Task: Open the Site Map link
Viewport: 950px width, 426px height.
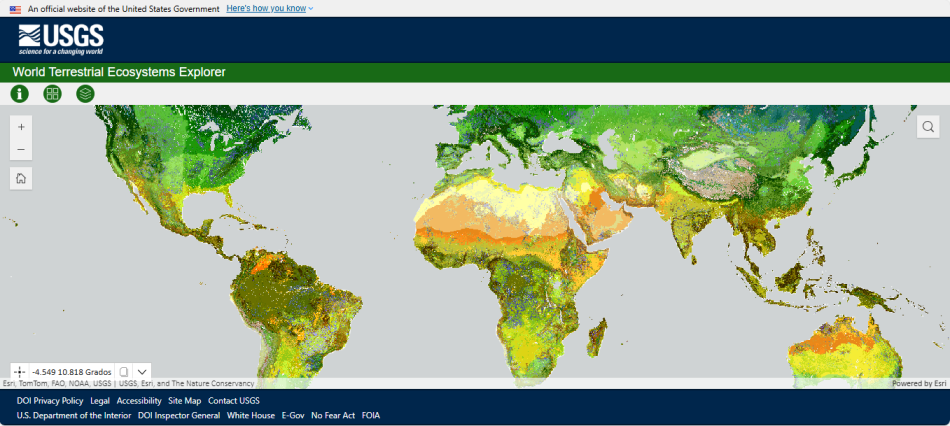Action: click(x=184, y=400)
